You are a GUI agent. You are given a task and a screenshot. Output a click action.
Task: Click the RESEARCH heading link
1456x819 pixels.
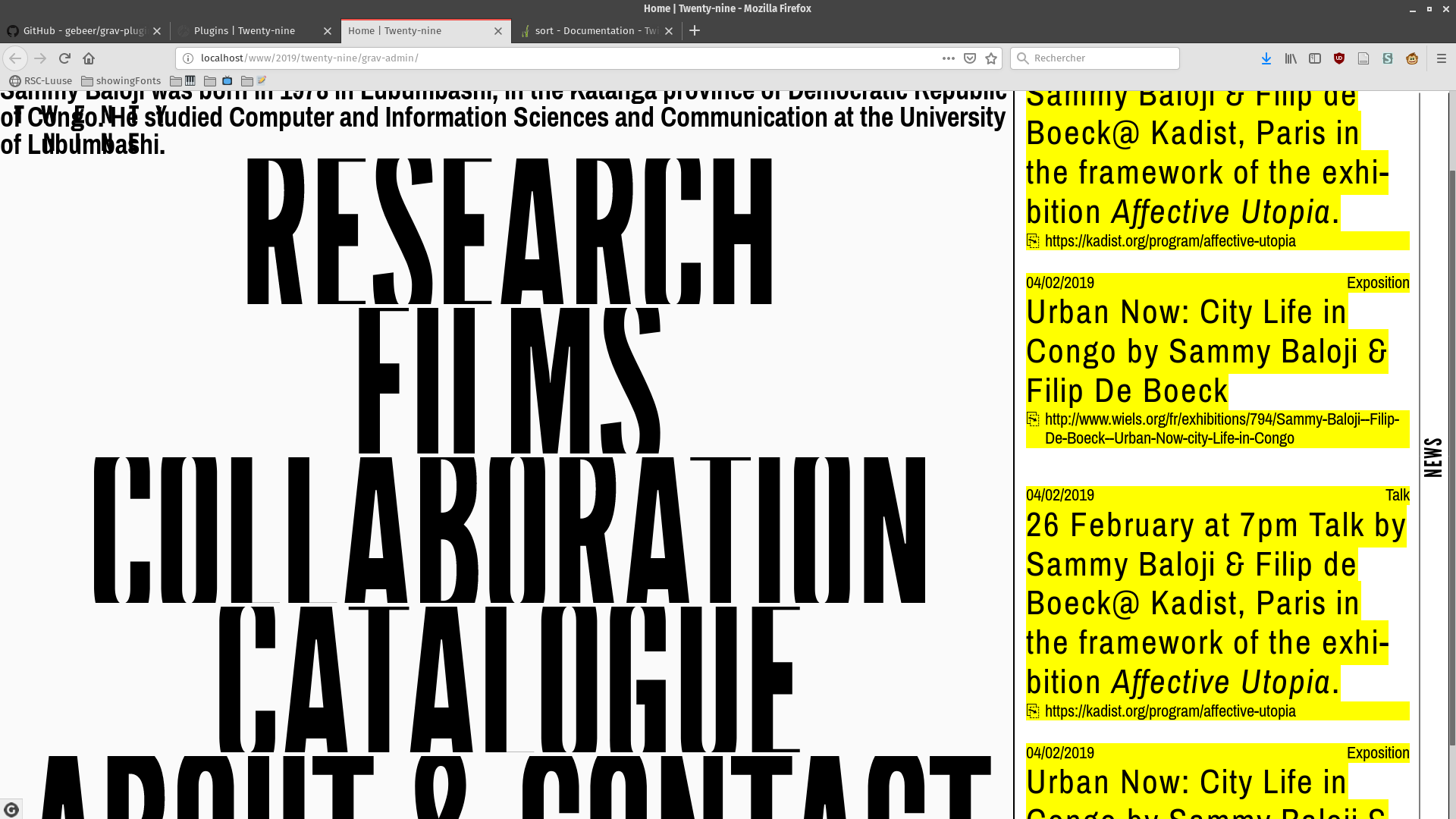[x=509, y=231]
